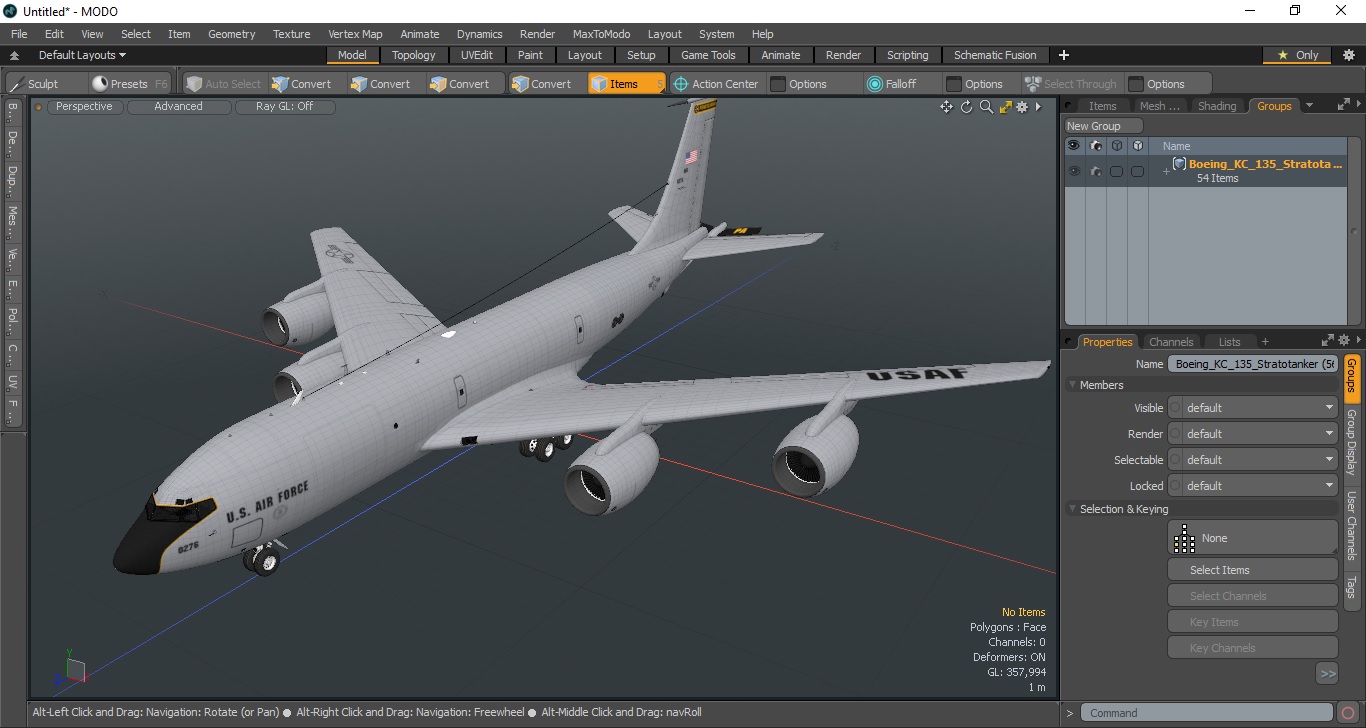Image resolution: width=1366 pixels, height=728 pixels.
Task: Click the None keying button
Action: pyautogui.click(x=1253, y=538)
